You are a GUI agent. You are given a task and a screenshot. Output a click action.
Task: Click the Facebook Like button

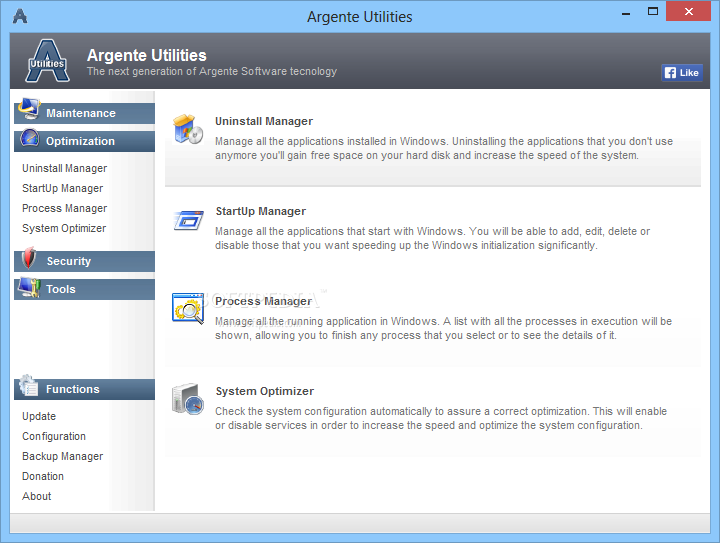tap(682, 73)
